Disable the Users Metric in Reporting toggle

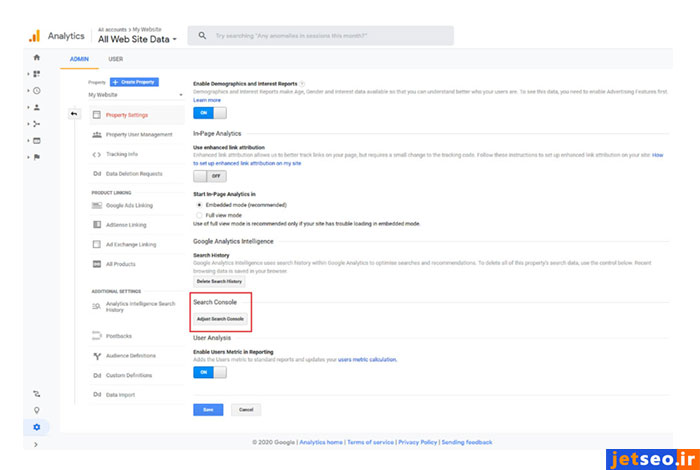click(x=209, y=372)
